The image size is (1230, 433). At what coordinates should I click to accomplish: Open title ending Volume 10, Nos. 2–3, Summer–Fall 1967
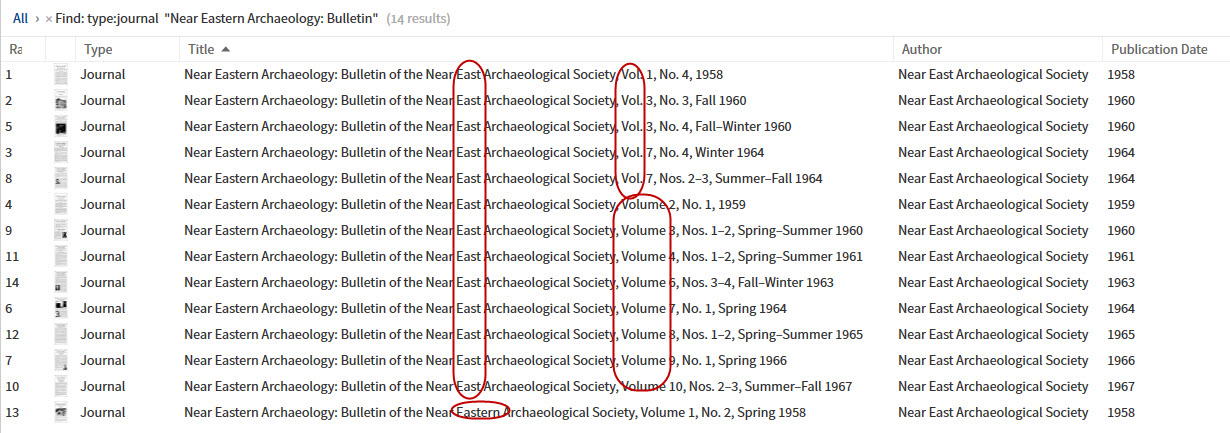click(x=518, y=386)
